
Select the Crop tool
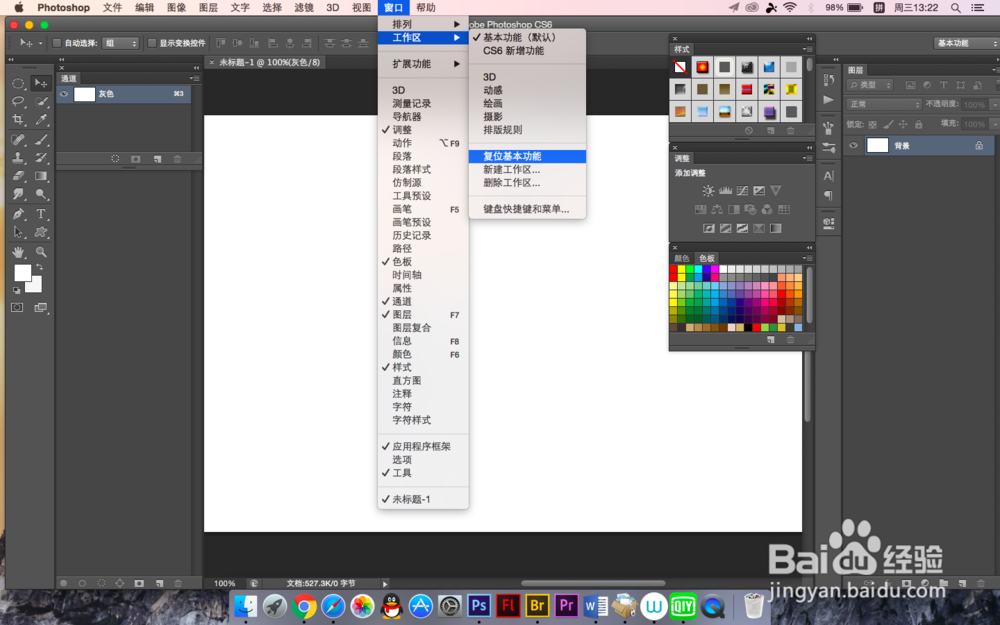click(x=18, y=119)
